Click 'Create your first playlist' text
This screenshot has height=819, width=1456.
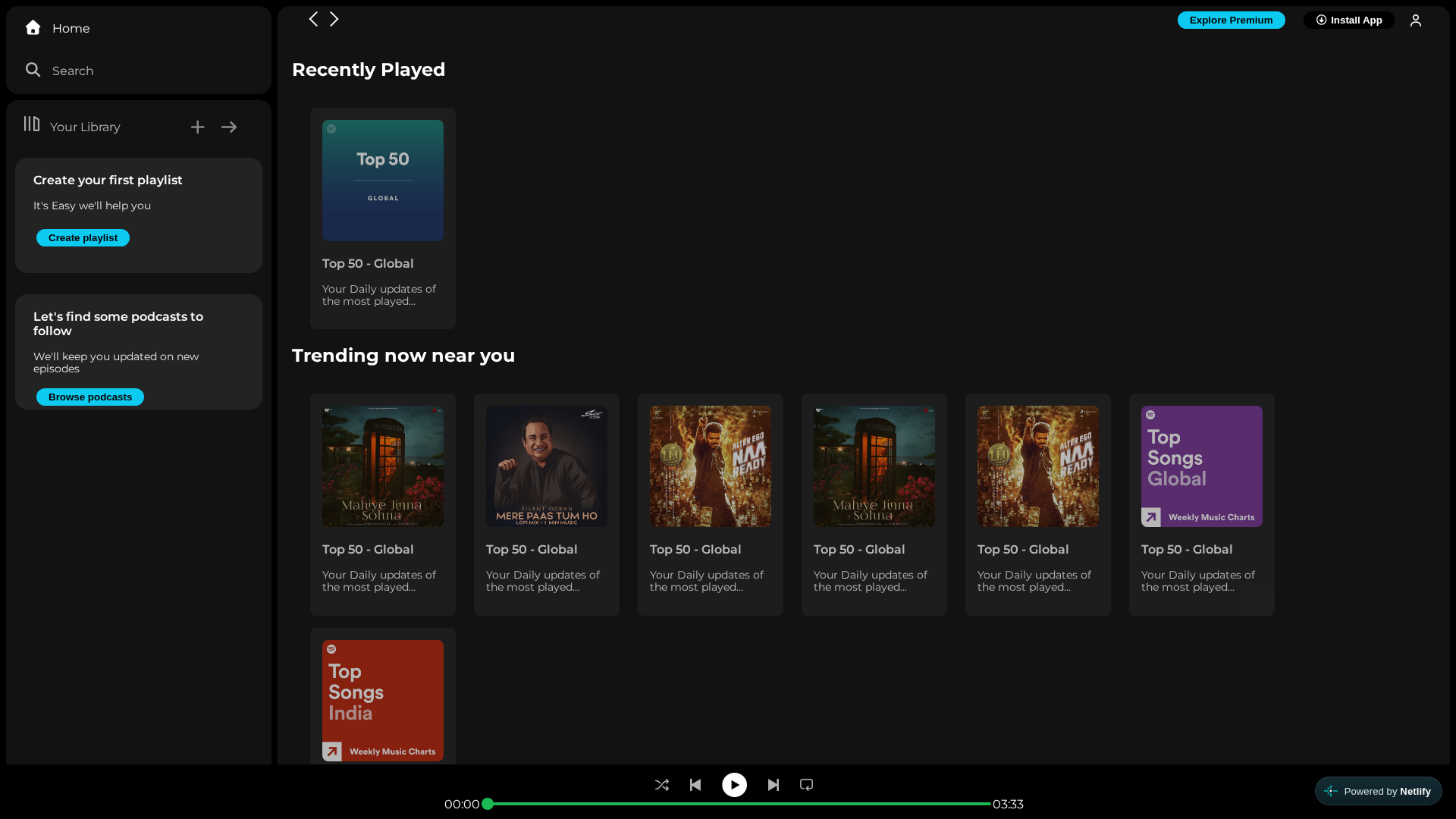pyautogui.click(x=108, y=180)
